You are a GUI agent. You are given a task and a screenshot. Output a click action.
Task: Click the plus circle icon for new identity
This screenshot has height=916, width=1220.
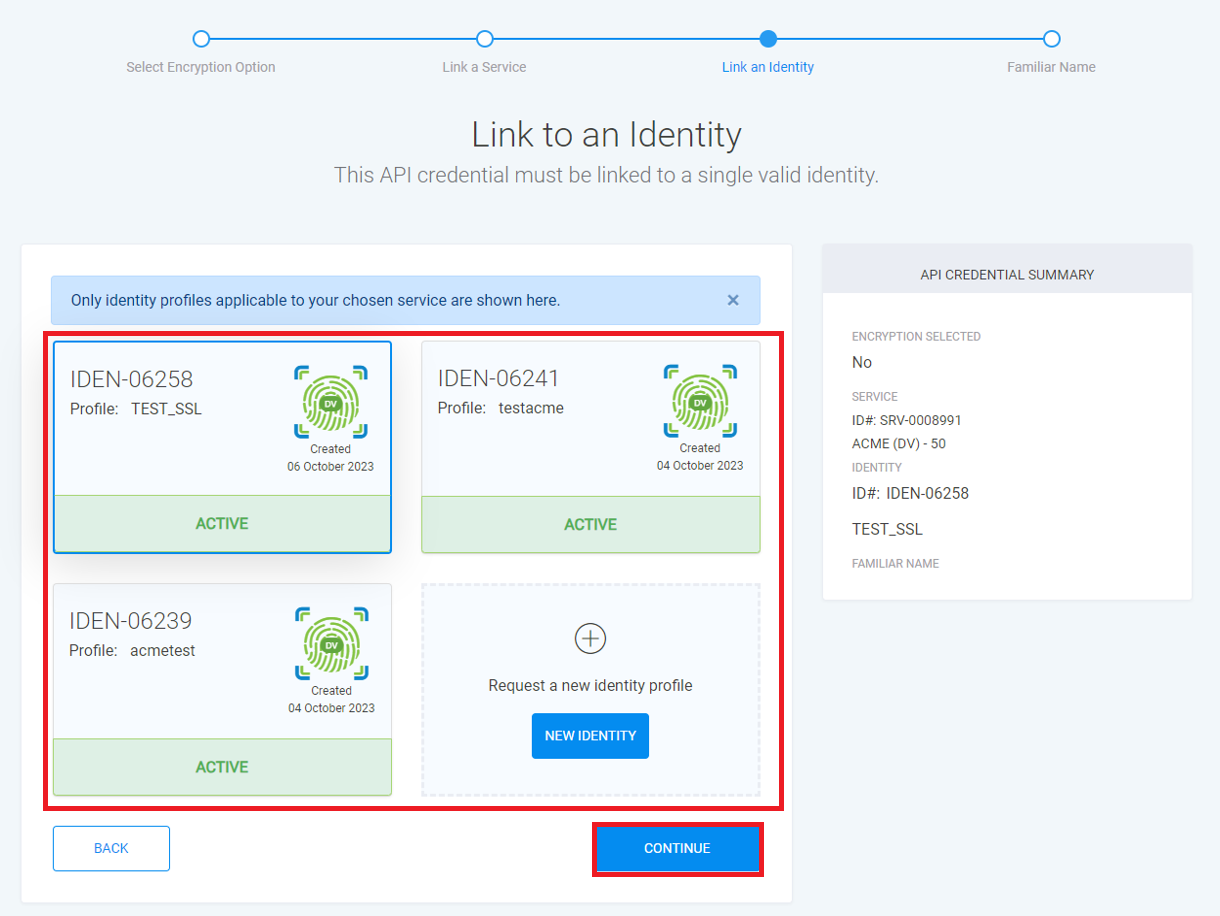click(590, 639)
